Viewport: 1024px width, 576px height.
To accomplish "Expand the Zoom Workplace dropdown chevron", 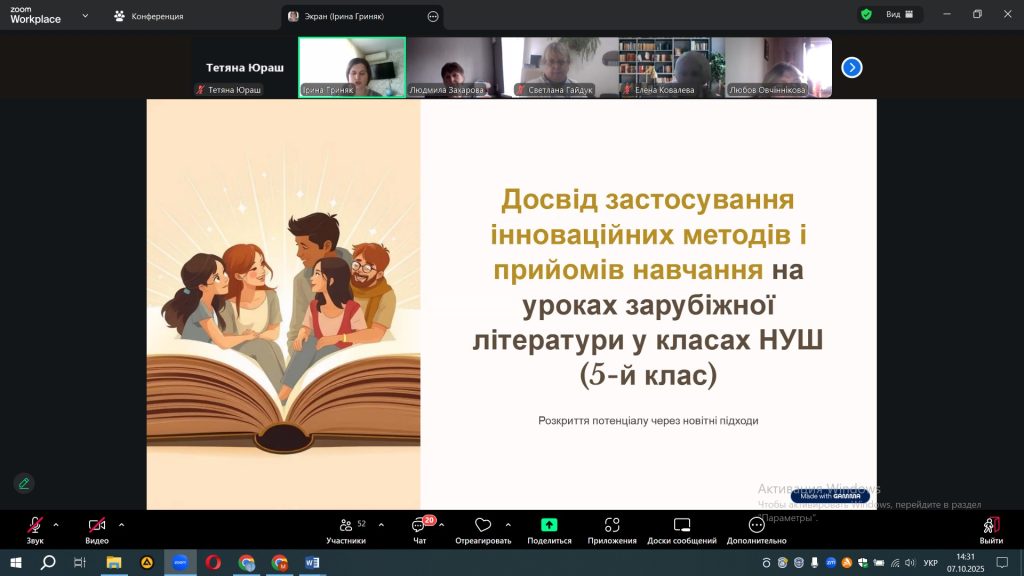I will coord(84,16).
